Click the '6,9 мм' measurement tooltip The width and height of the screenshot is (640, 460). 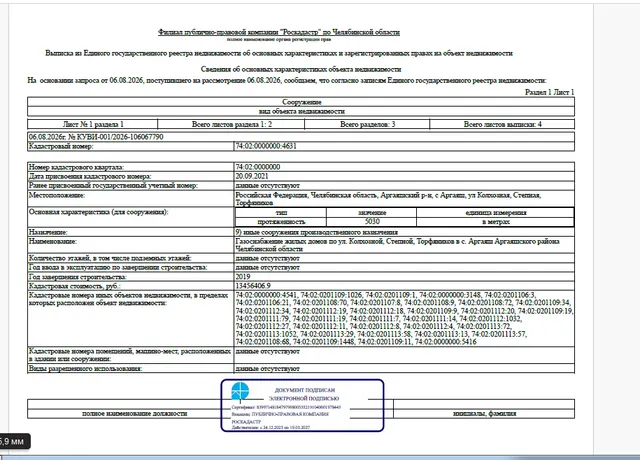click(13, 441)
